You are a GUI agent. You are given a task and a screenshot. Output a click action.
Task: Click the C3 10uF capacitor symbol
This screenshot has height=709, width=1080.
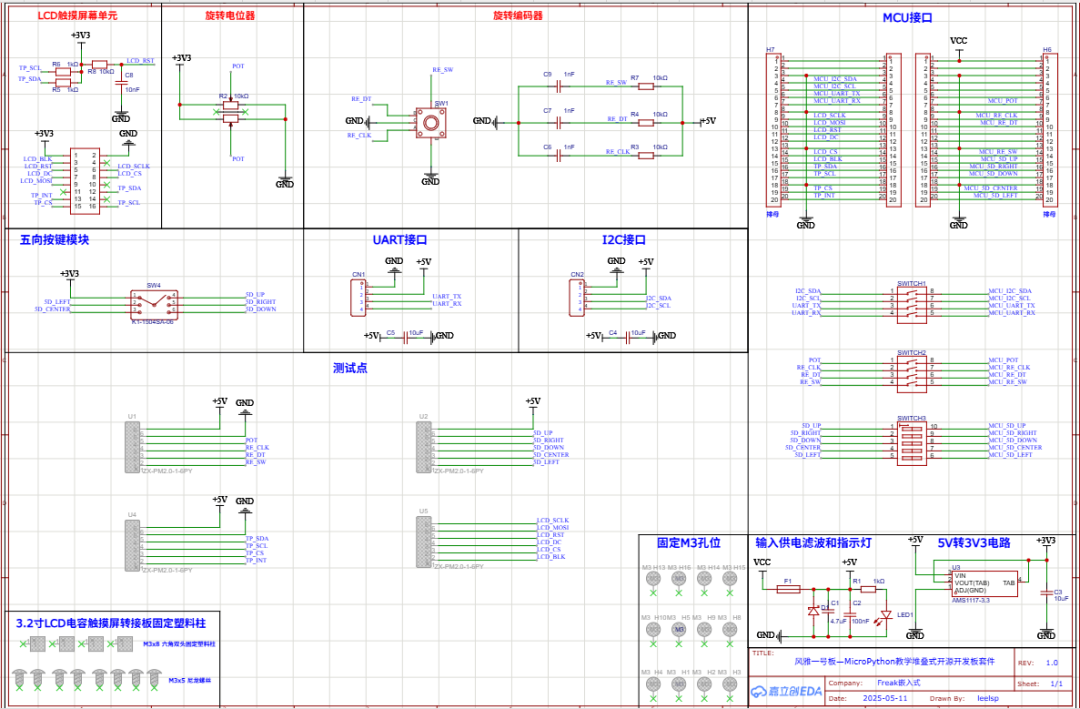1046,593
